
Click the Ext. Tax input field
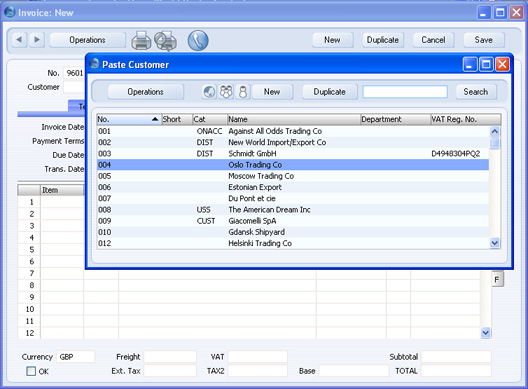[x=170, y=371]
